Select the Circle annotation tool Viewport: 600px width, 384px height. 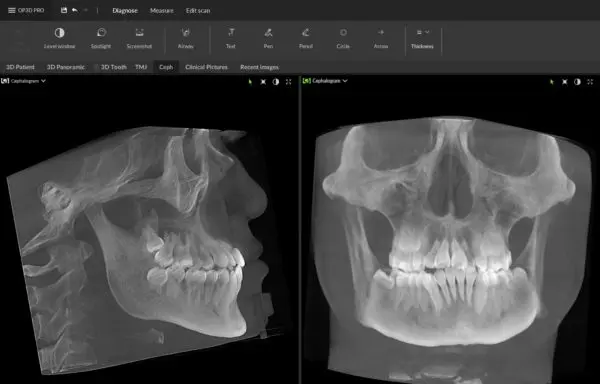click(343, 38)
